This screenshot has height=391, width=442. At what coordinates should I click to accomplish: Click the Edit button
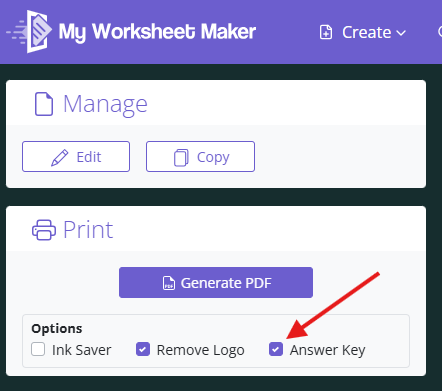tap(76, 157)
